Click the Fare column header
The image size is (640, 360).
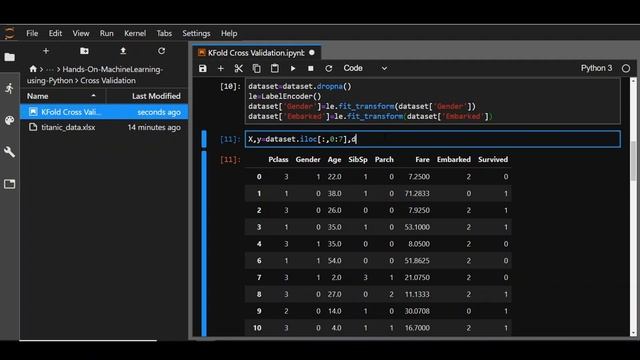(422, 160)
